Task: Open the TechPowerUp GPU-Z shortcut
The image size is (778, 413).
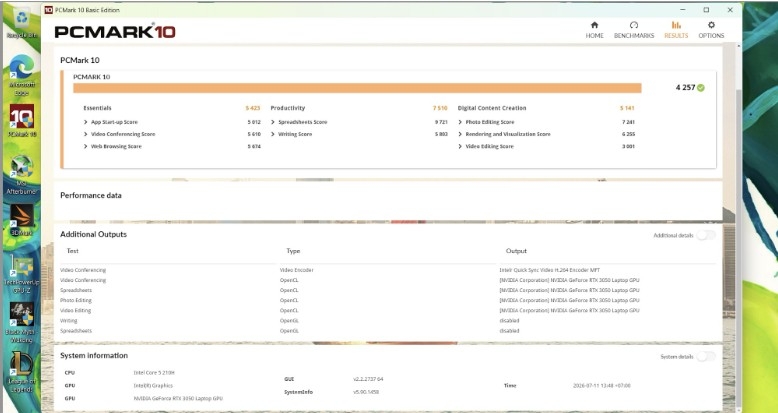Action: 22,275
